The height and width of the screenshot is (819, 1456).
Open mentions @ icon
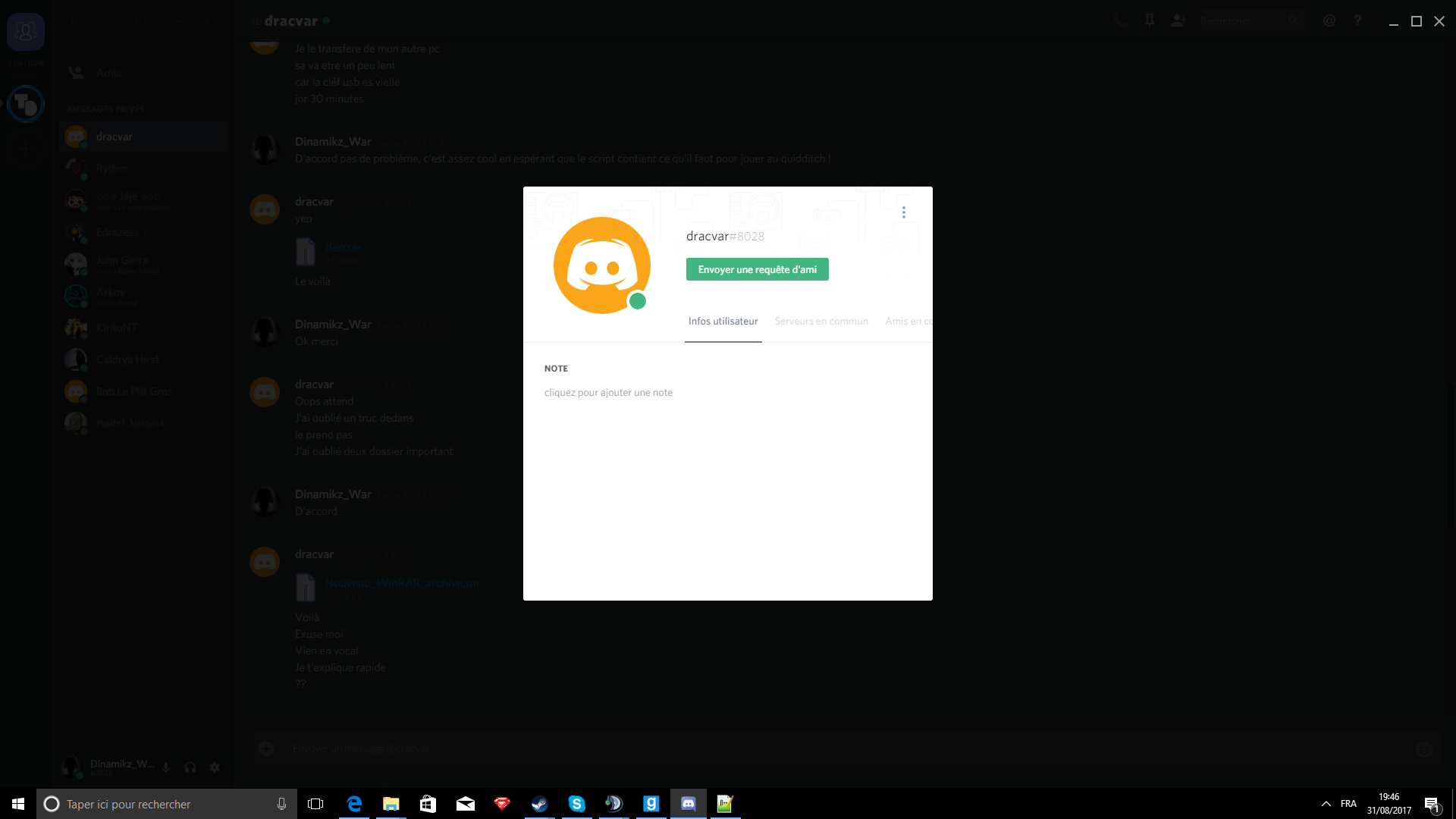point(1329,21)
